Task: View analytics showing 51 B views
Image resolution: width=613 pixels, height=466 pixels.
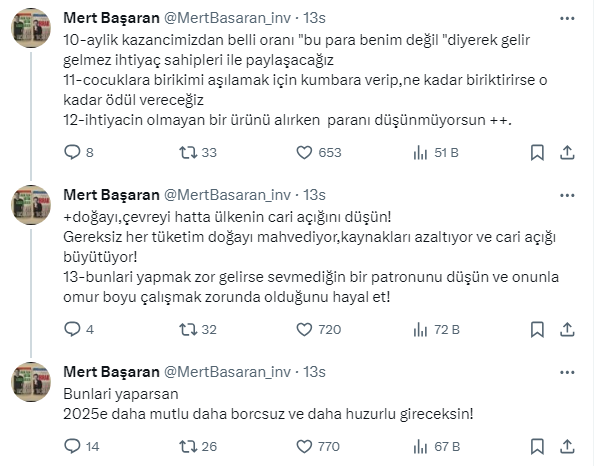Action: (x=421, y=153)
